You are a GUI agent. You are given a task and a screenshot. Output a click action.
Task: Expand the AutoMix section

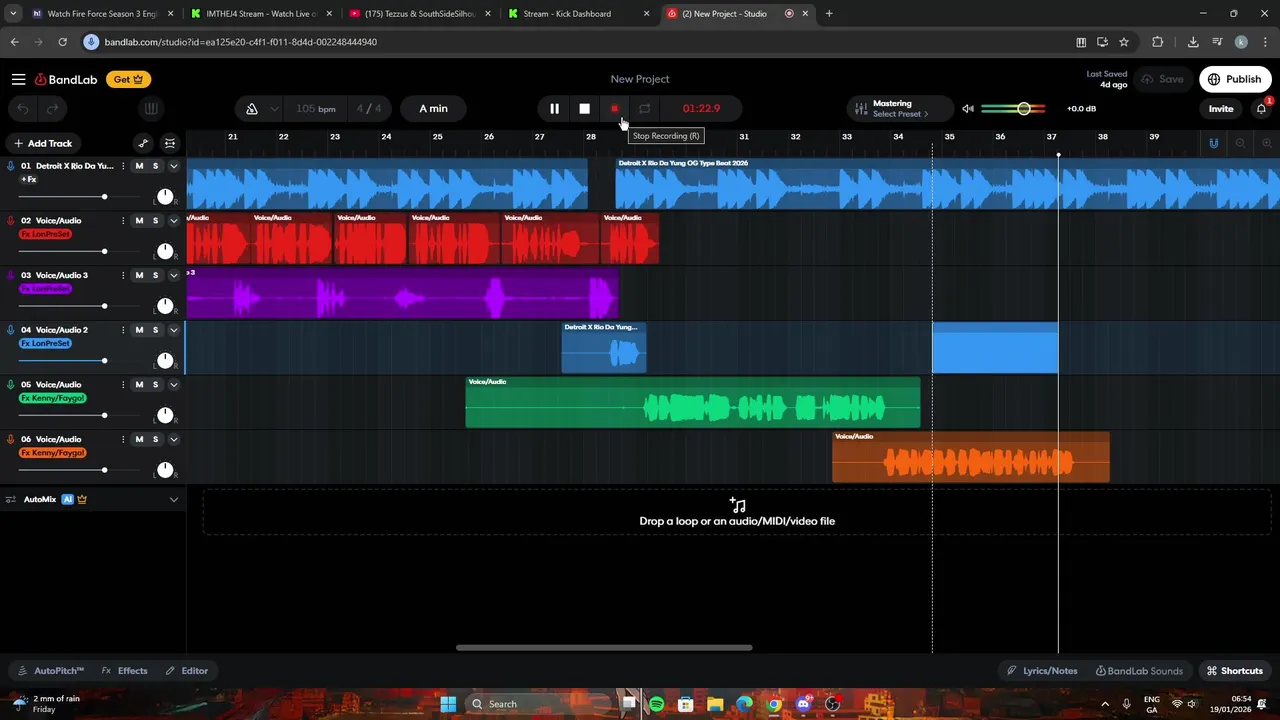pos(173,499)
